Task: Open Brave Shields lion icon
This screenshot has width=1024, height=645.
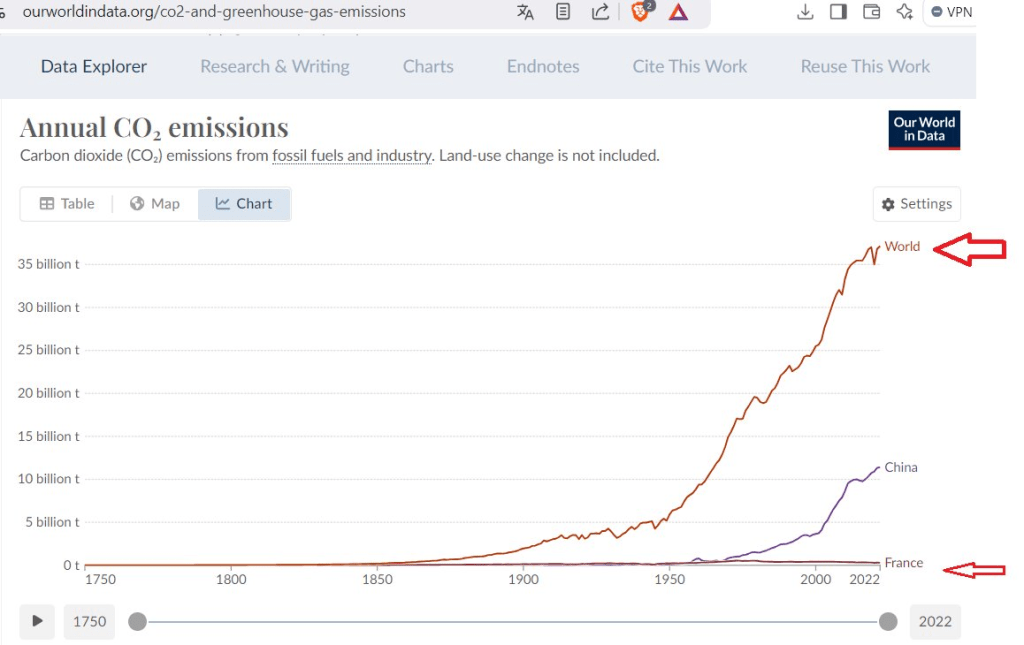Action: click(641, 12)
